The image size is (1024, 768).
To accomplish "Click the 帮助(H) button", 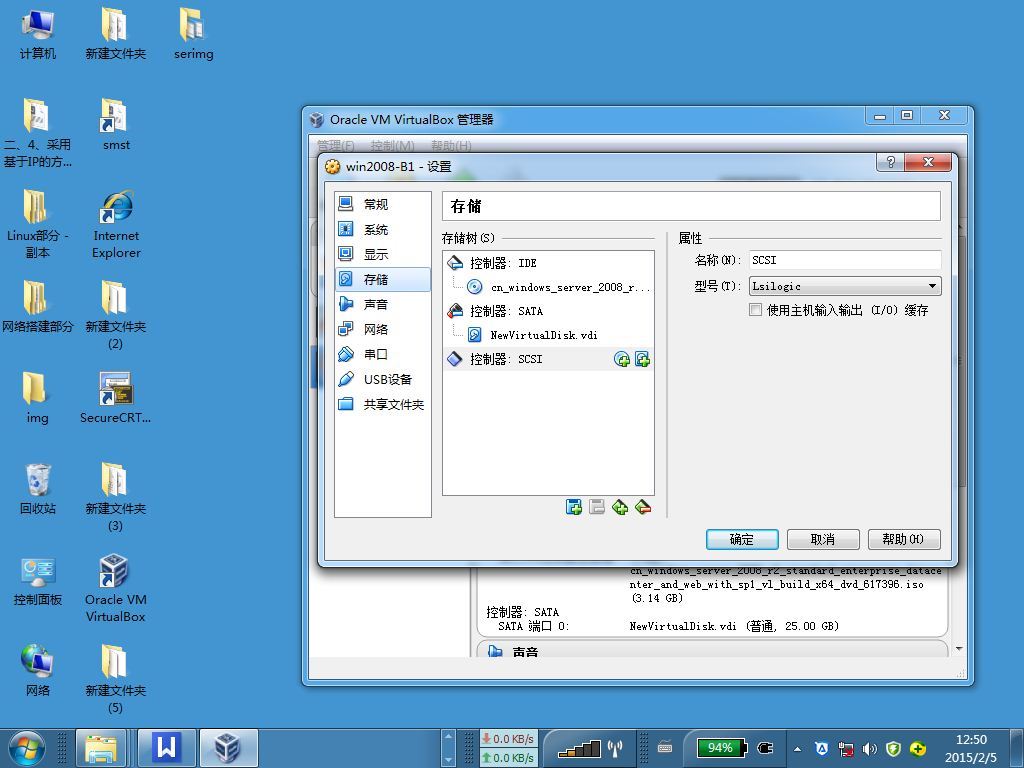I will tap(904, 539).
